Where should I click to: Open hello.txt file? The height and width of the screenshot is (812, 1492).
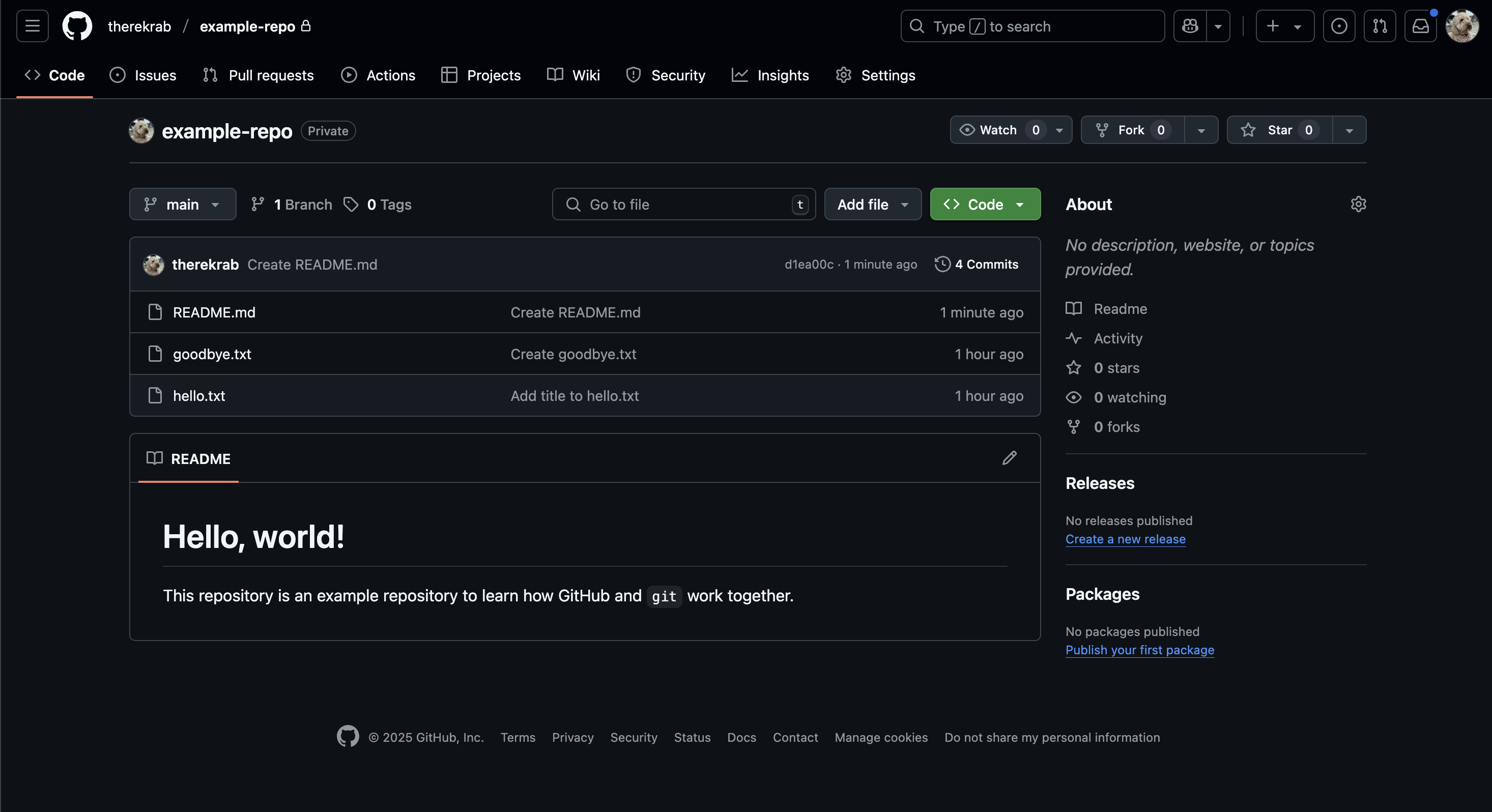[198, 396]
